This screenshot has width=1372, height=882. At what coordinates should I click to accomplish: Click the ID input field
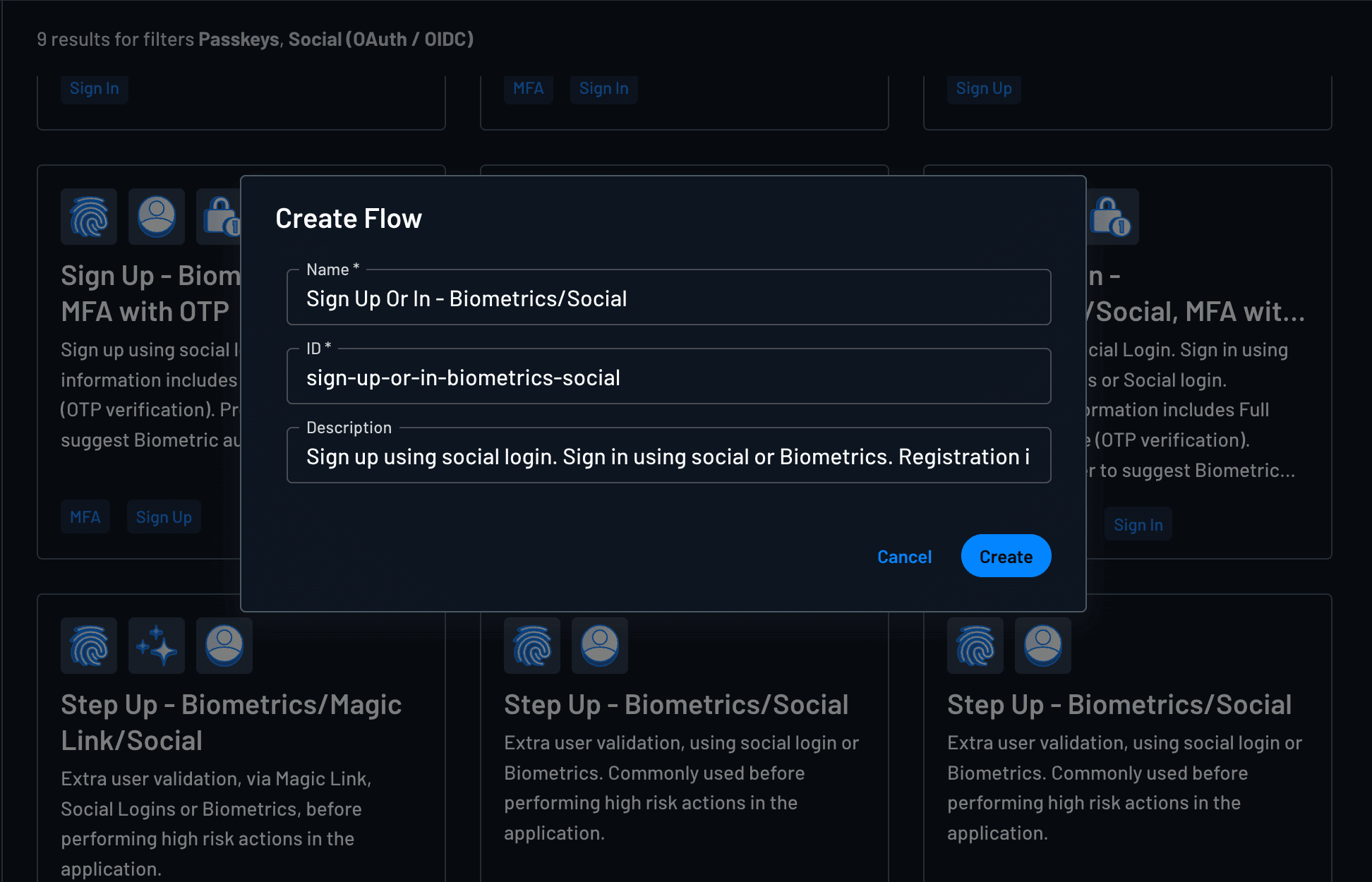pos(668,376)
